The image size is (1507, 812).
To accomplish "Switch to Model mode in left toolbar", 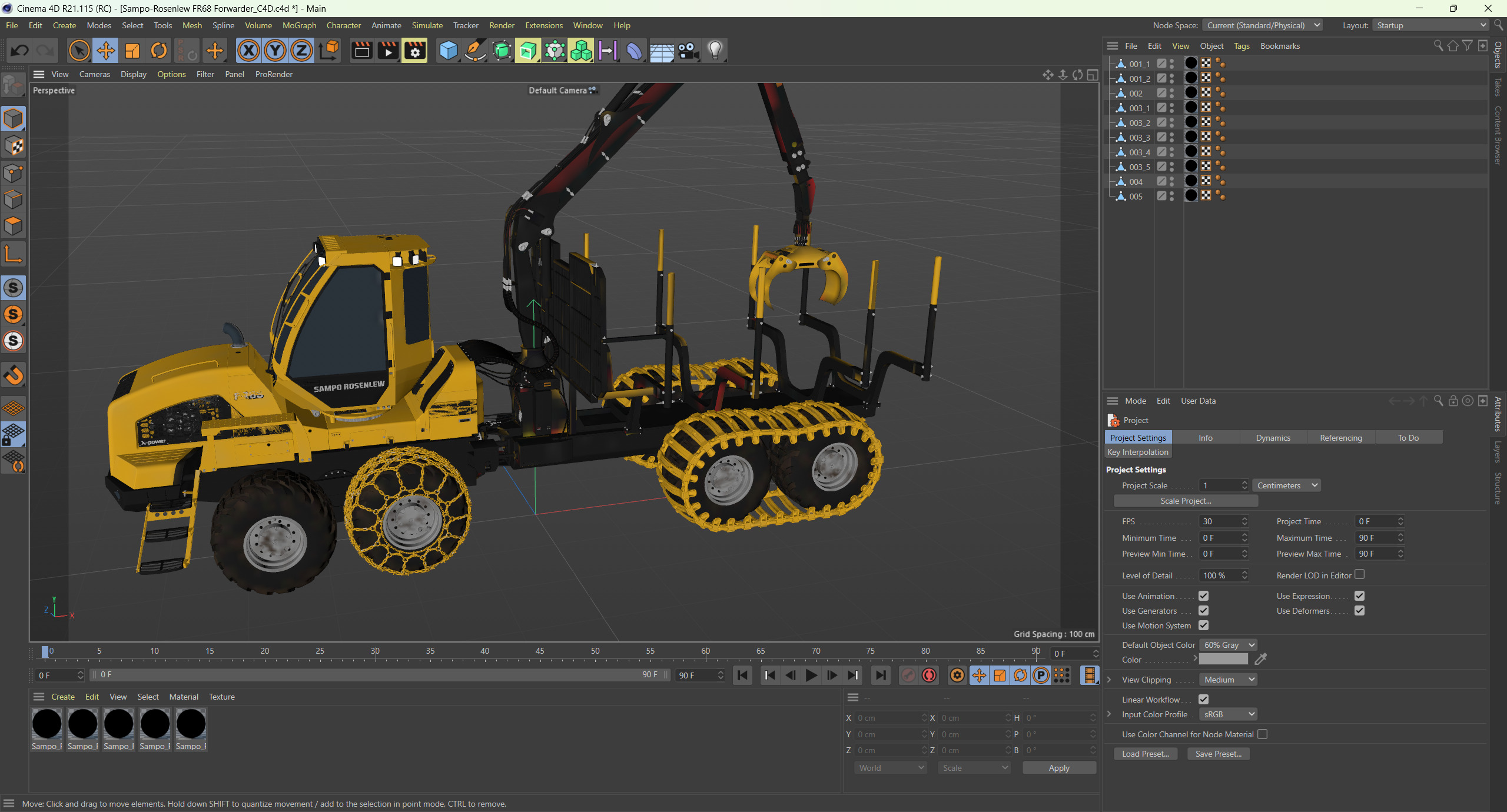I will (x=14, y=119).
